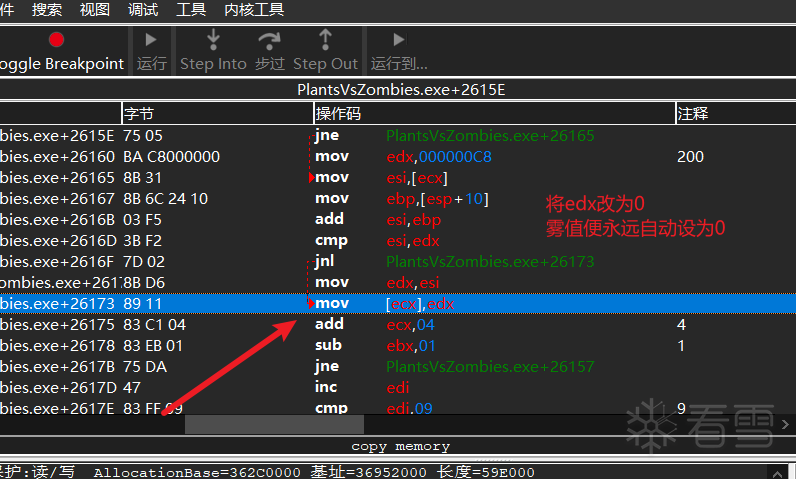Select the sub ebx,01 instruction row
796x479 pixels.
398,346
